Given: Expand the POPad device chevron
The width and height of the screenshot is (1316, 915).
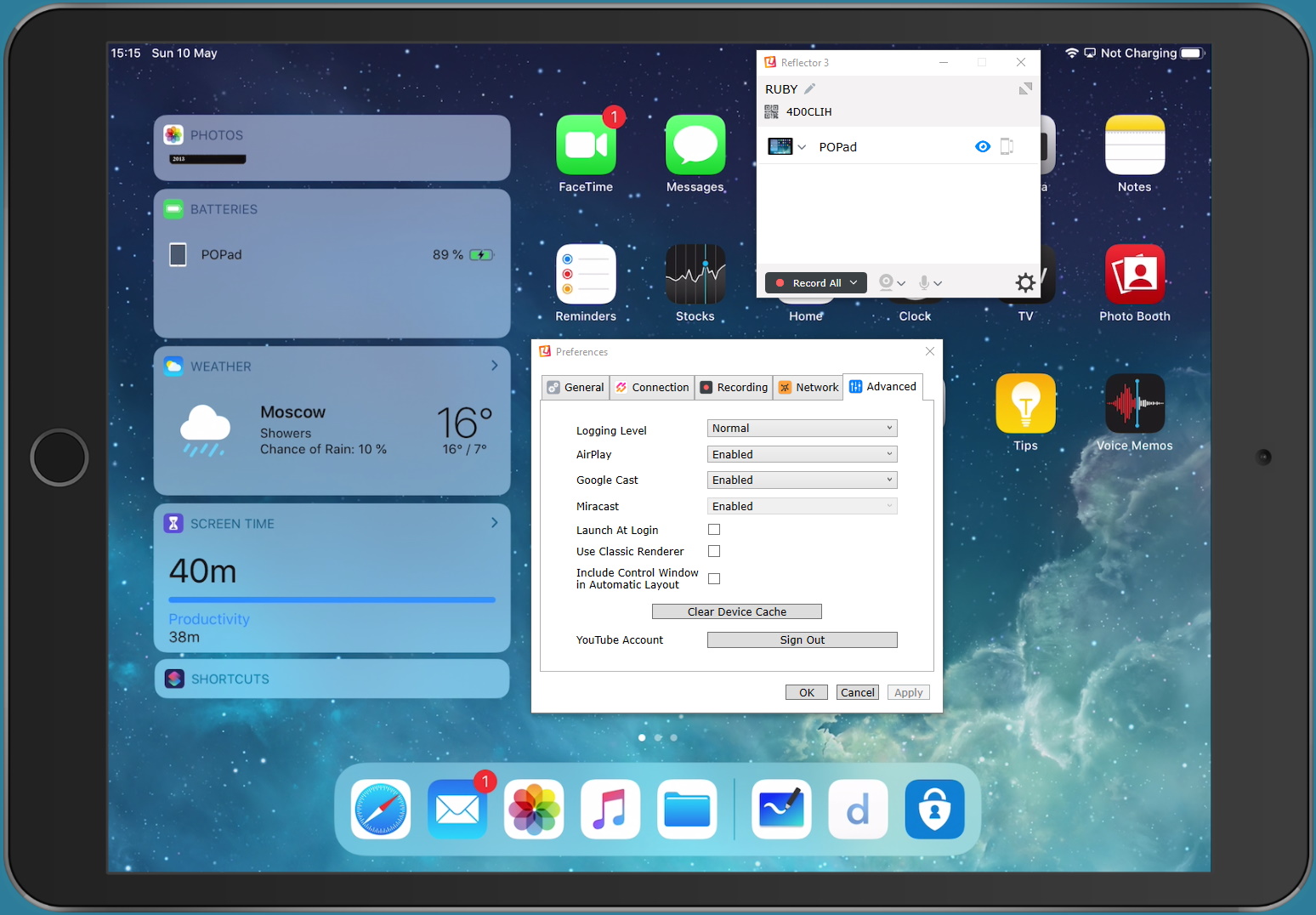Looking at the screenshot, I should pos(802,147).
